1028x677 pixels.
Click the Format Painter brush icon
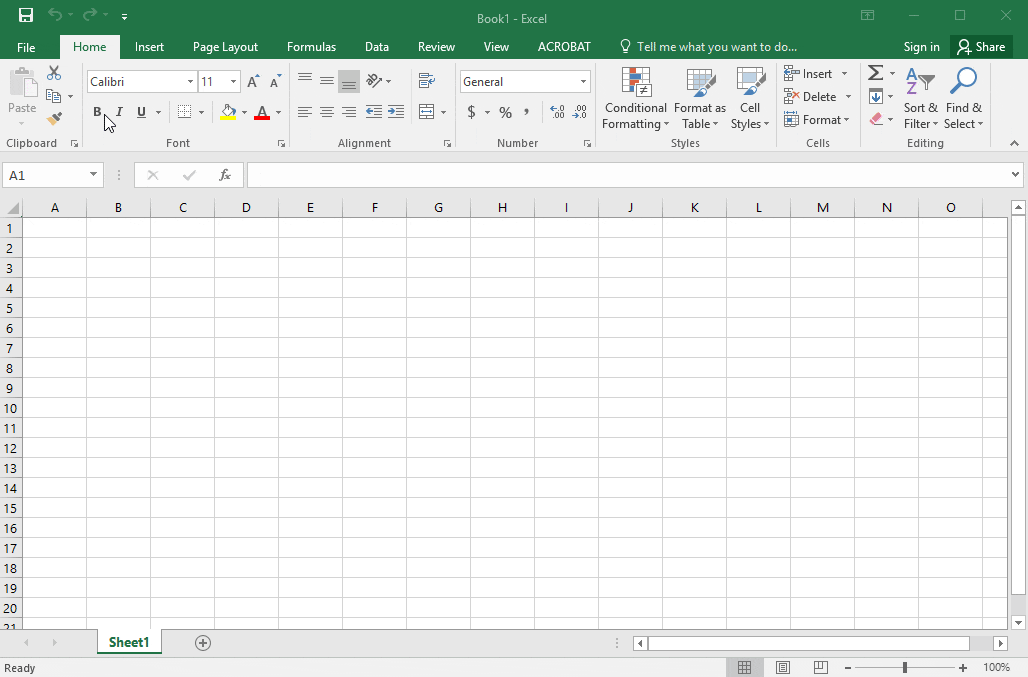[54, 119]
